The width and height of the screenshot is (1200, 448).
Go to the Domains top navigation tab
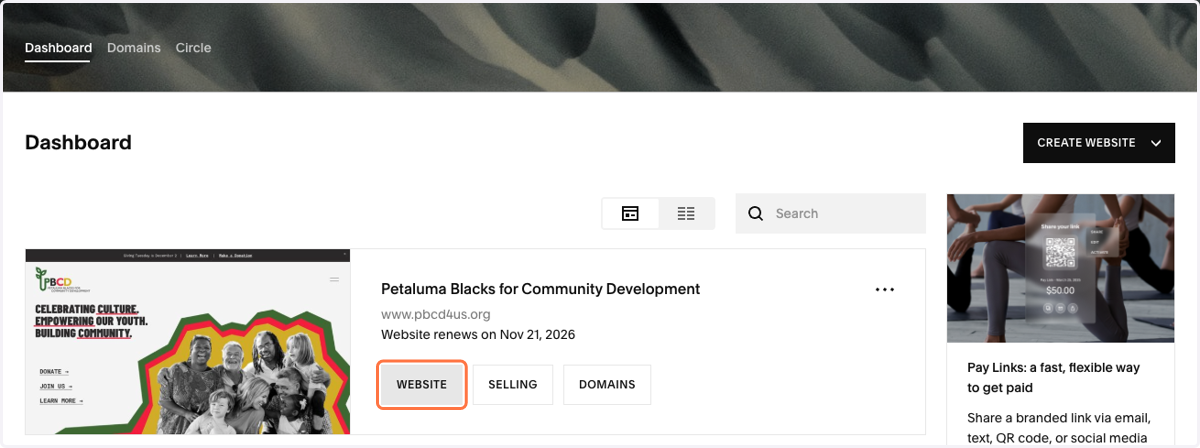(x=134, y=48)
